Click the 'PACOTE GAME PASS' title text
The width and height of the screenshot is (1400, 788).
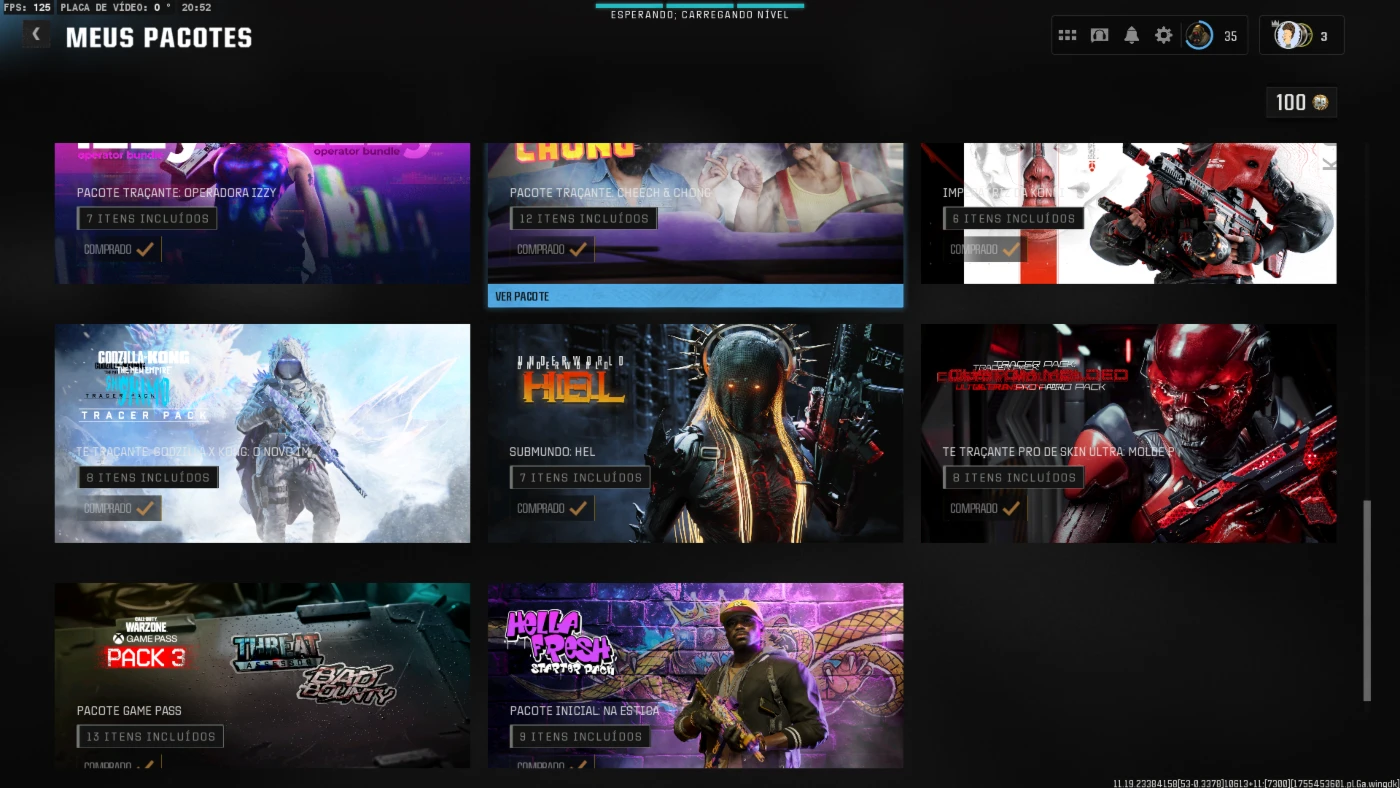tap(129, 711)
